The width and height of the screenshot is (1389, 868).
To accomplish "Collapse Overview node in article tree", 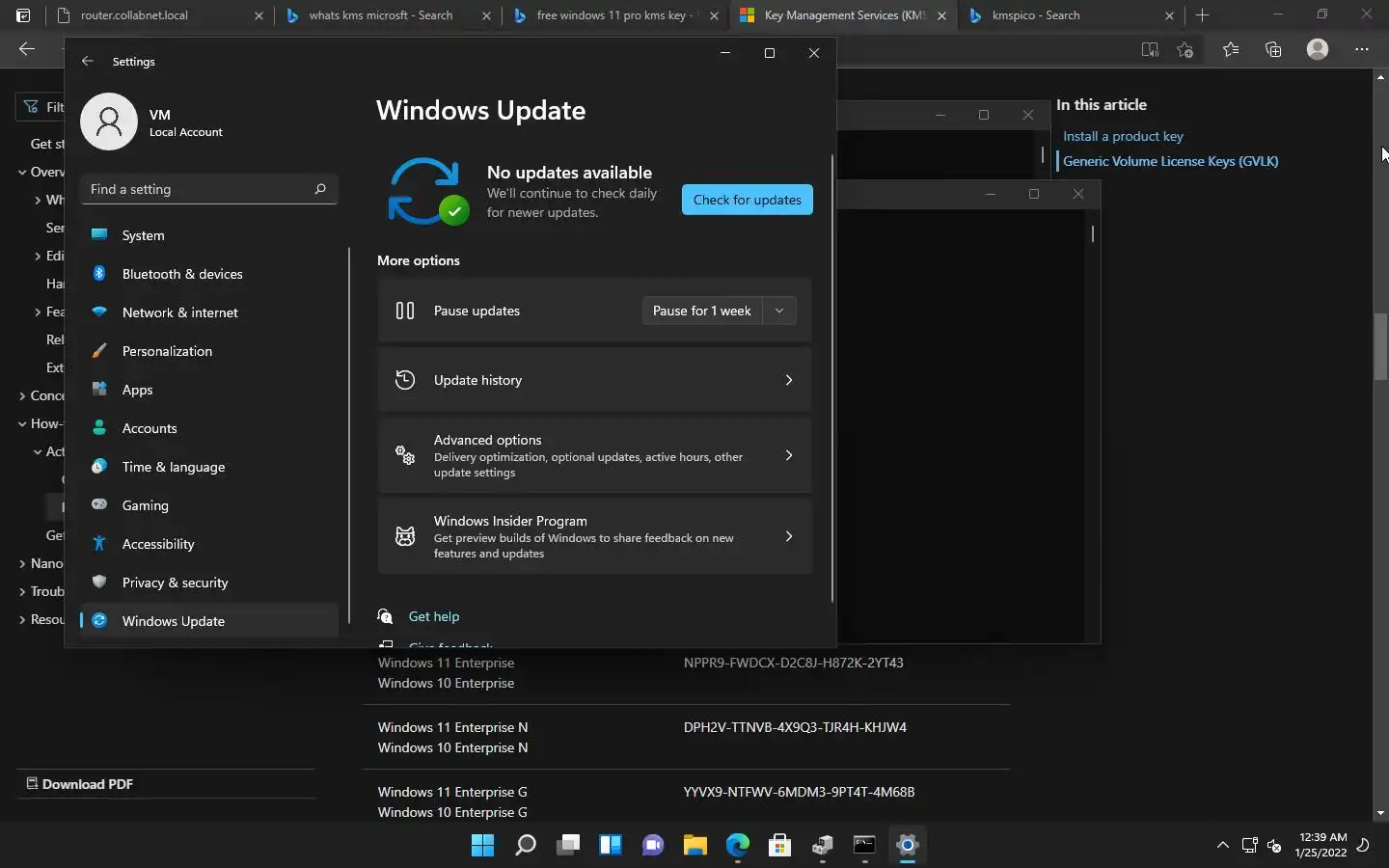I will [x=22, y=172].
